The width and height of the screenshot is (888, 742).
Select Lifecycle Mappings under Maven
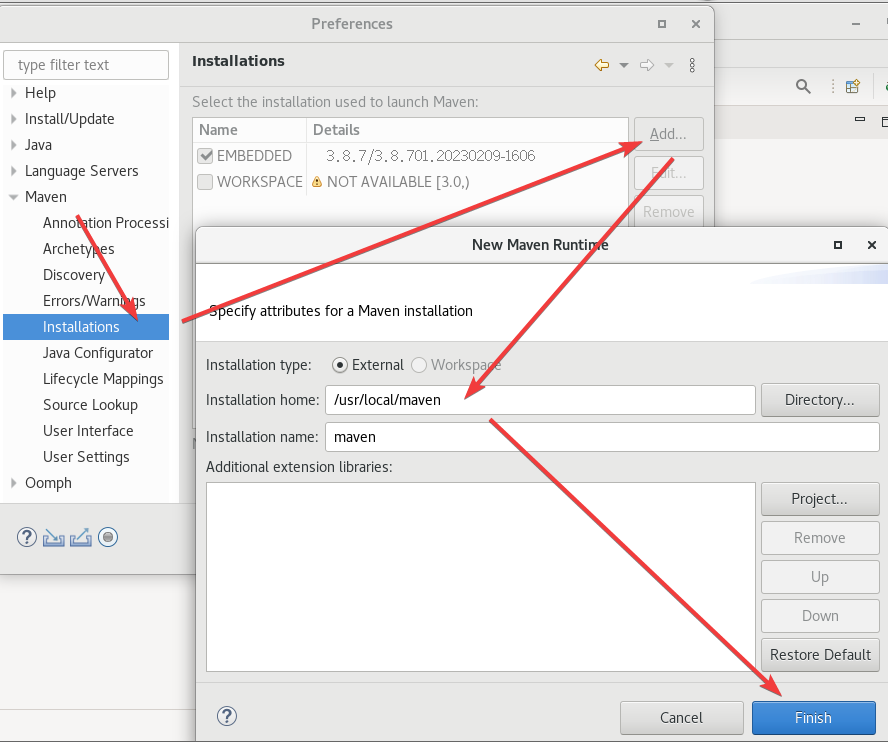click(x=103, y=379)
